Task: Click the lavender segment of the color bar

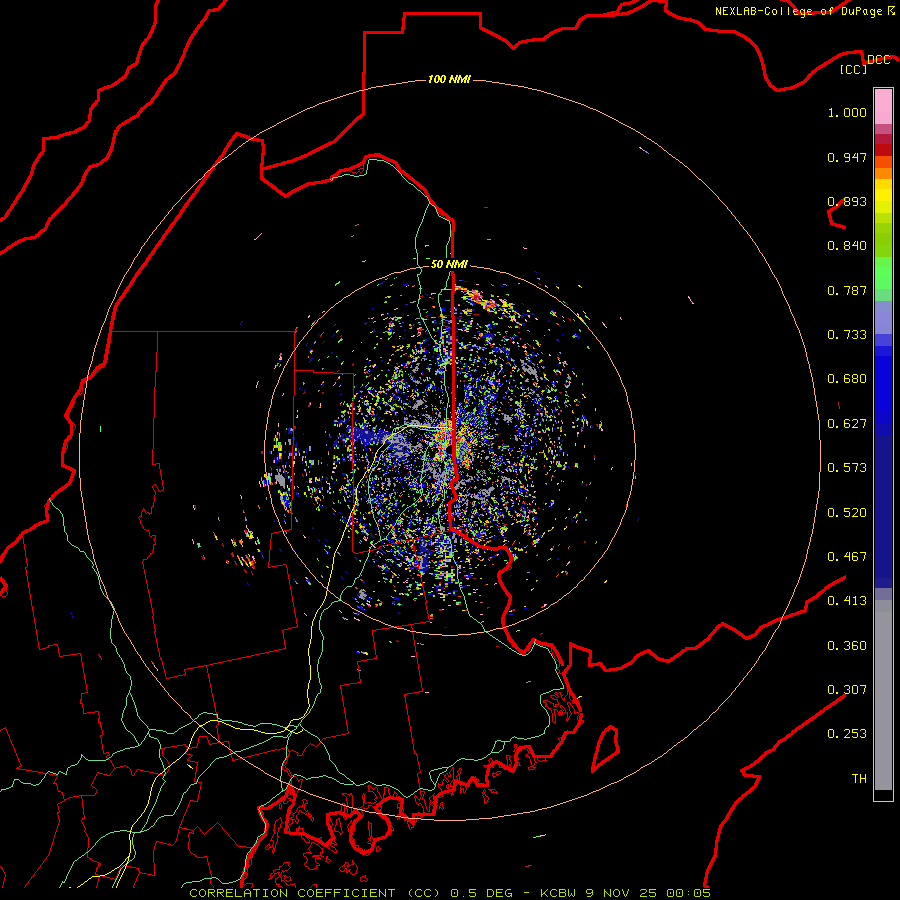Action: click(883, 319)
